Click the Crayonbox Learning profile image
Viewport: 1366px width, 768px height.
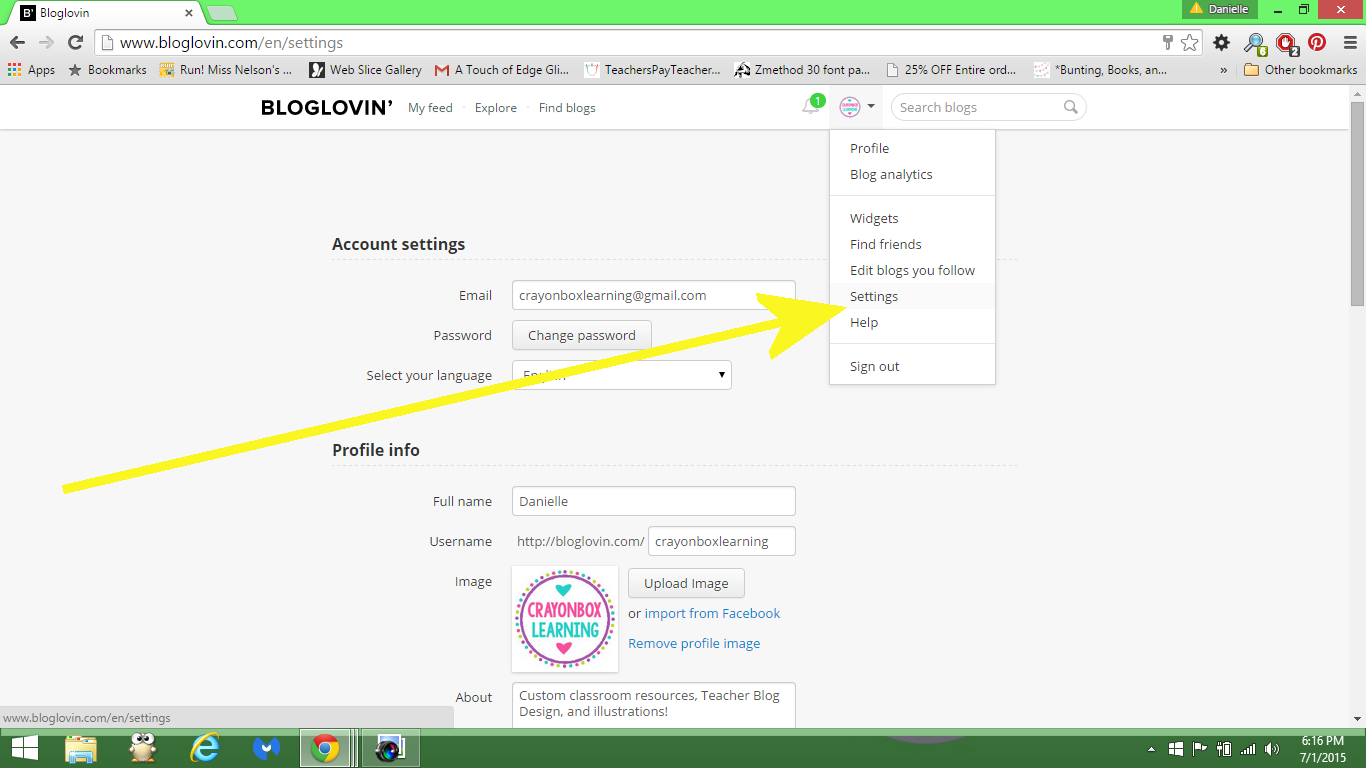565,619
